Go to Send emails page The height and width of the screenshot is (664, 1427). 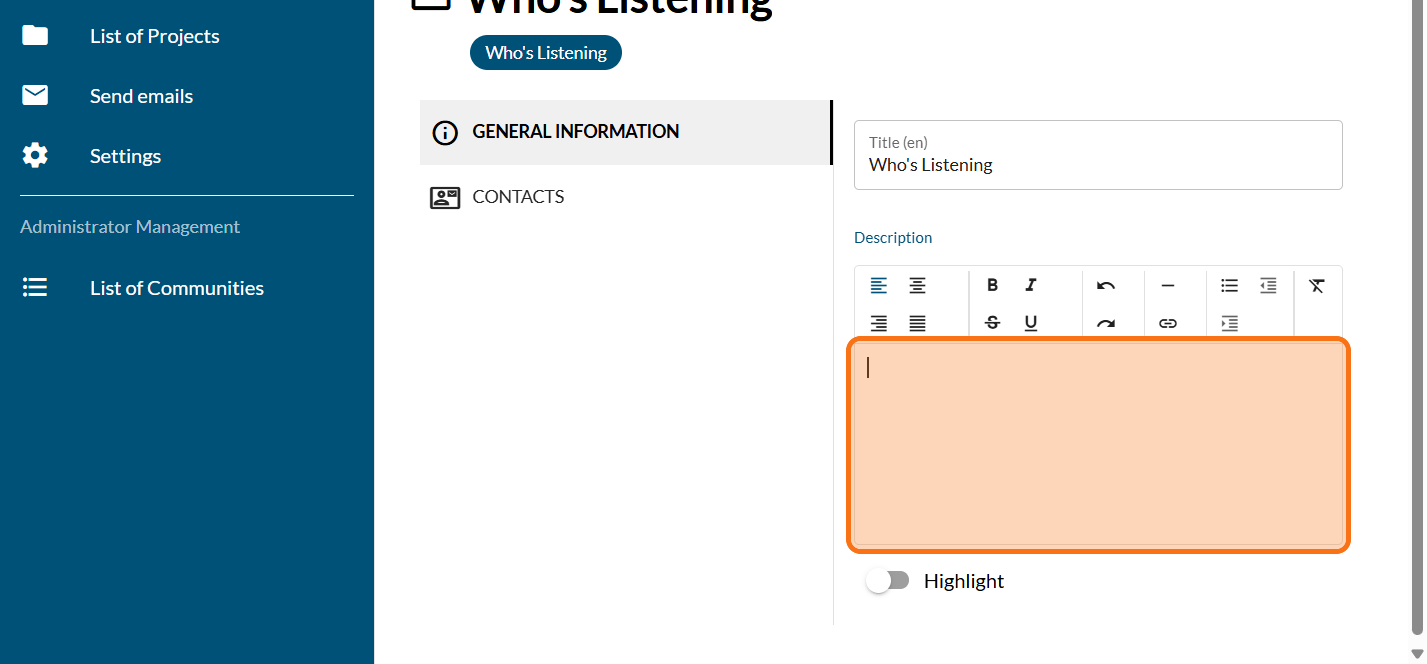click(x=141, y=96)
